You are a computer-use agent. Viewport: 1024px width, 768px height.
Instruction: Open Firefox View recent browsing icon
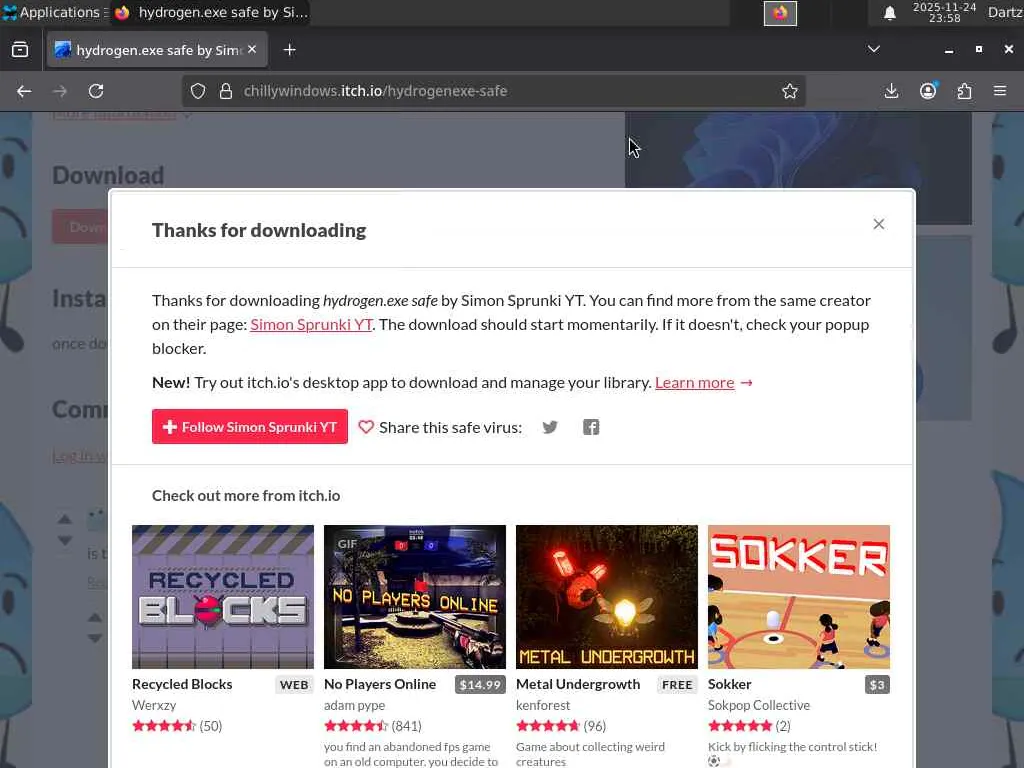pyautogui.click(x=20, y=50)
